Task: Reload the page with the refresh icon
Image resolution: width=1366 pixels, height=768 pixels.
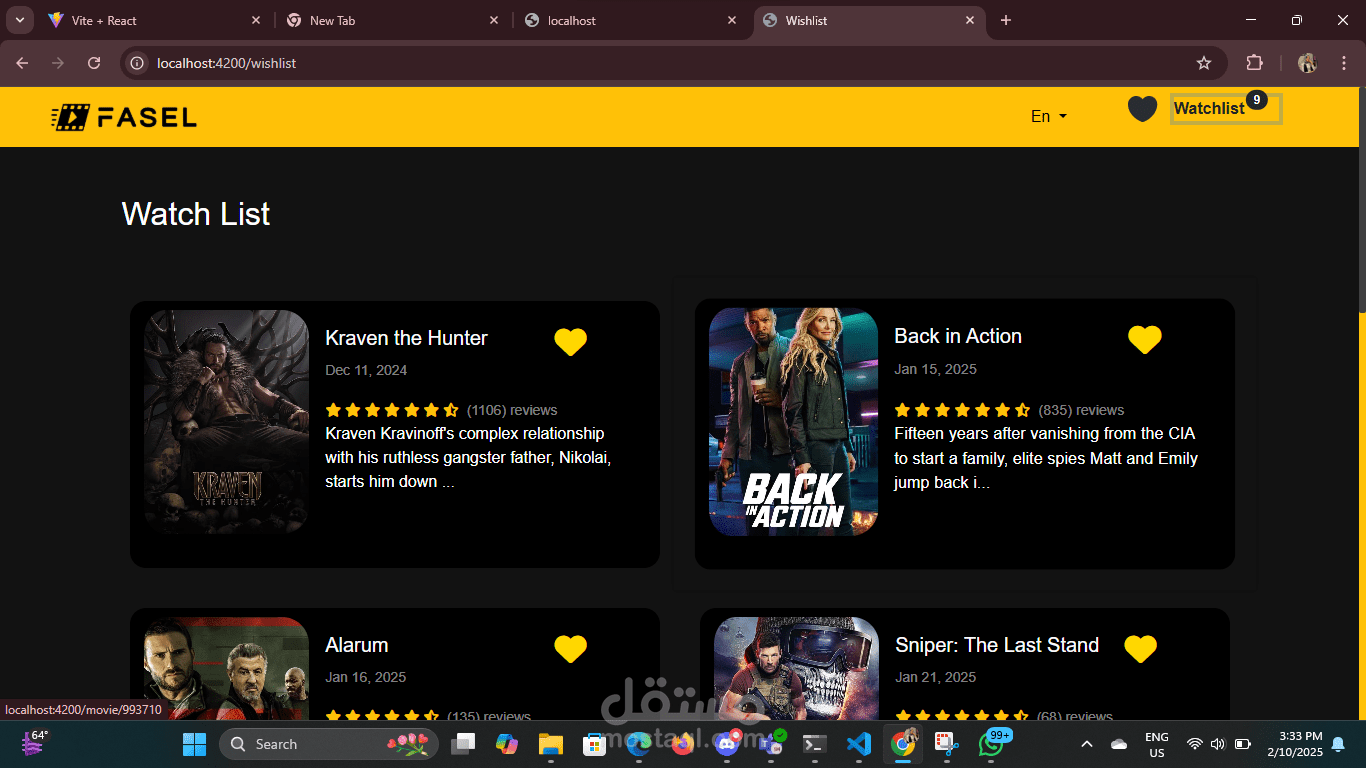Action: tap(94, 63)
